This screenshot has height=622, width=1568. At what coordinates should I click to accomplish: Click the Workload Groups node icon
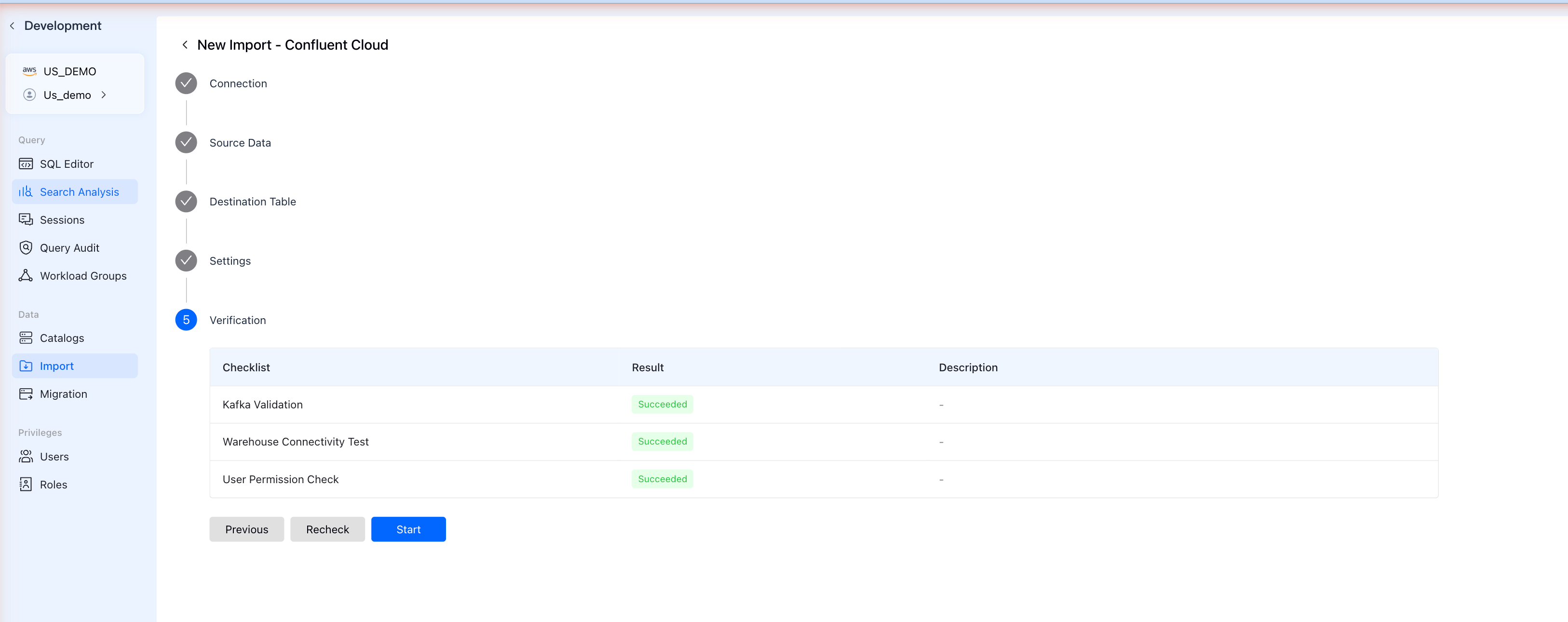click(x=26, y=276)
